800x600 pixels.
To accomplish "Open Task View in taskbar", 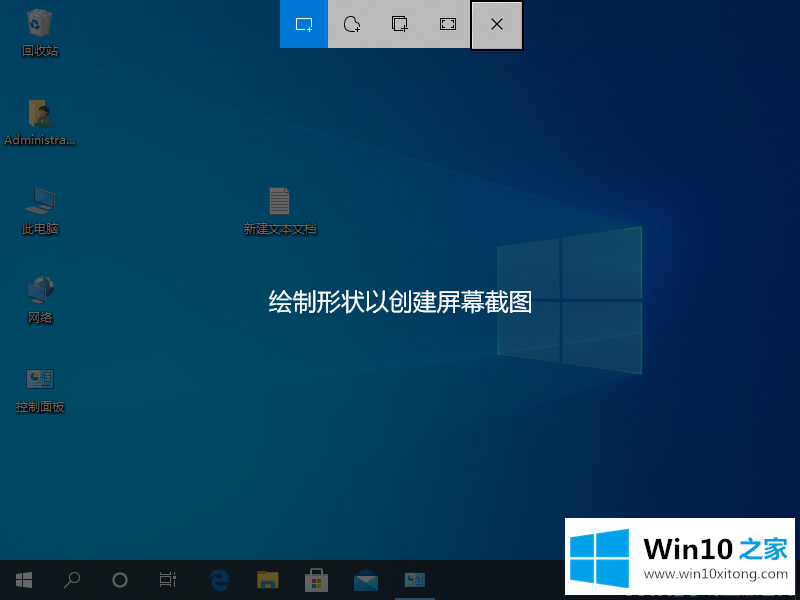I will (168, 580).
